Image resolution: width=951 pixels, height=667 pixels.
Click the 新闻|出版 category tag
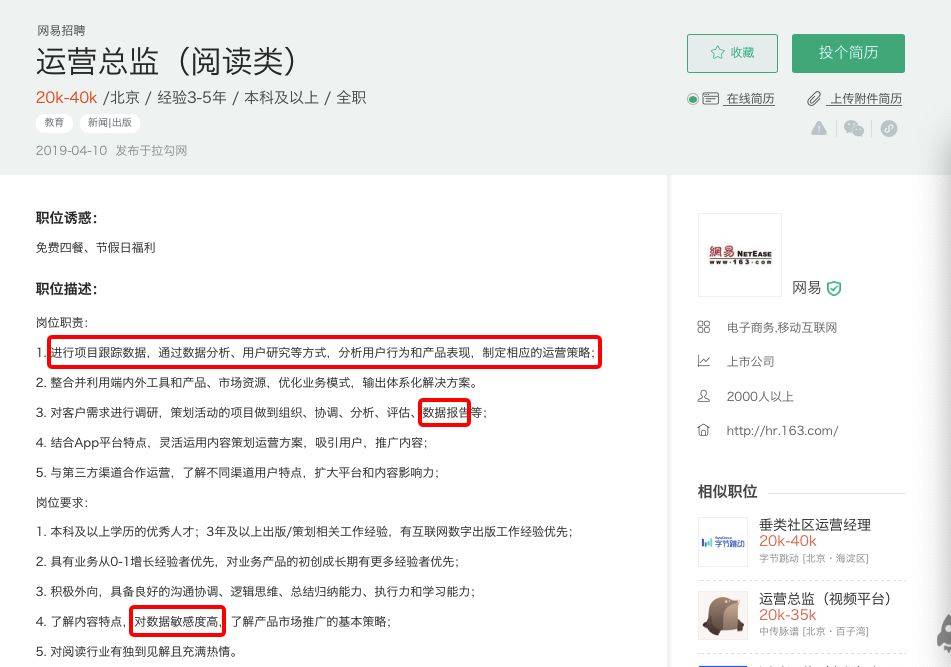(110, 123)
